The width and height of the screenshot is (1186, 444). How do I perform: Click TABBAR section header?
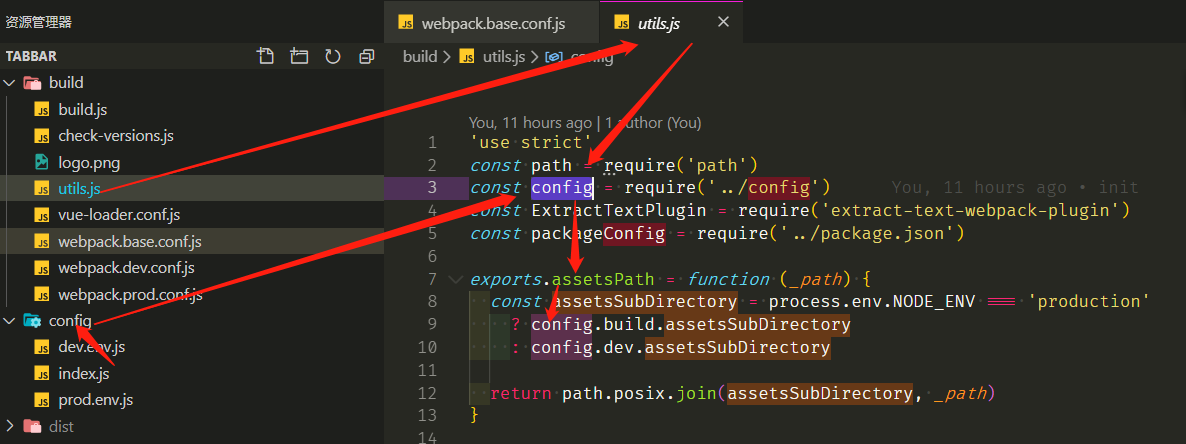click(x=31, y=57)
